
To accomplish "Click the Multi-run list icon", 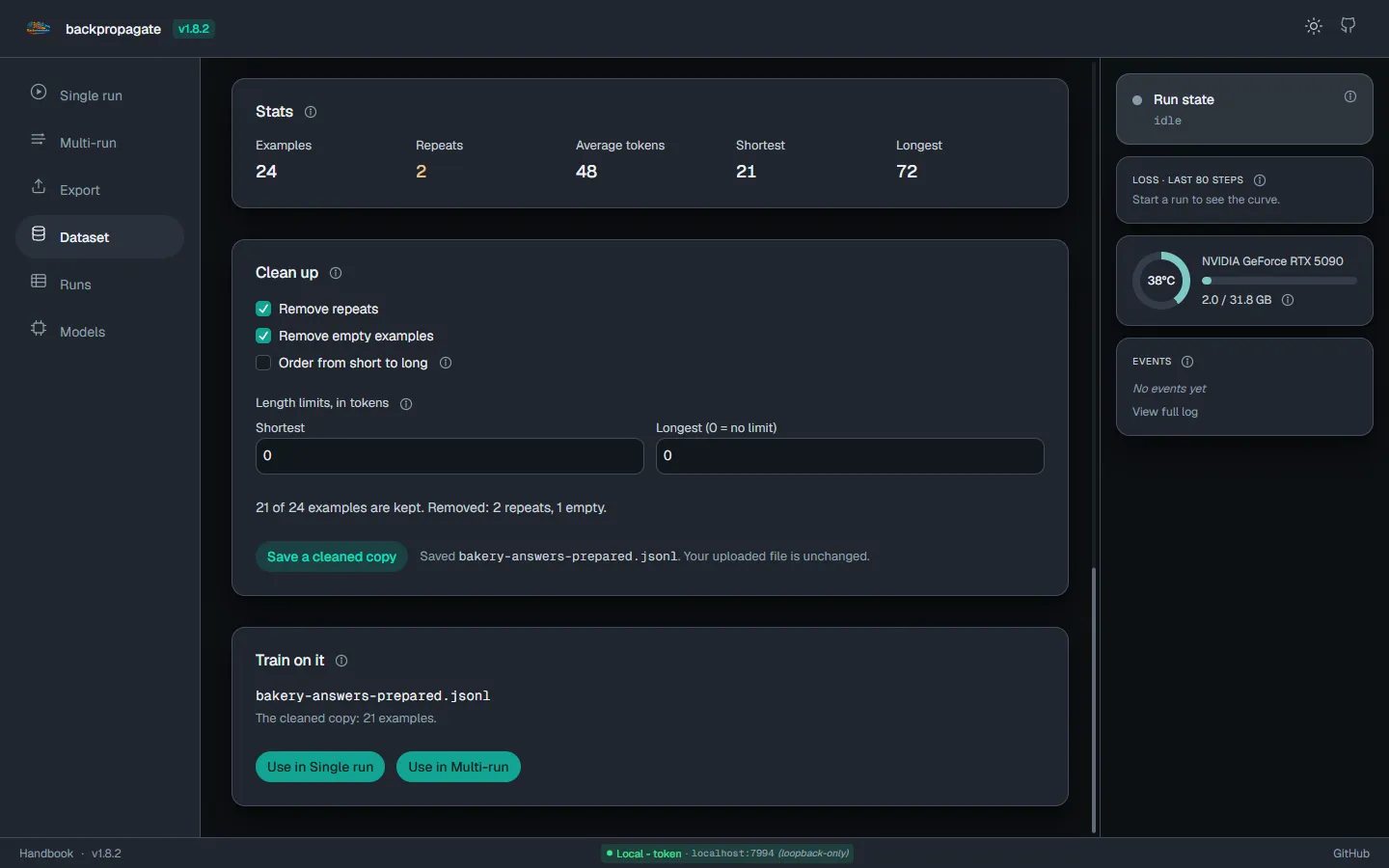I will pyautogui.click(x=39, y=140).
